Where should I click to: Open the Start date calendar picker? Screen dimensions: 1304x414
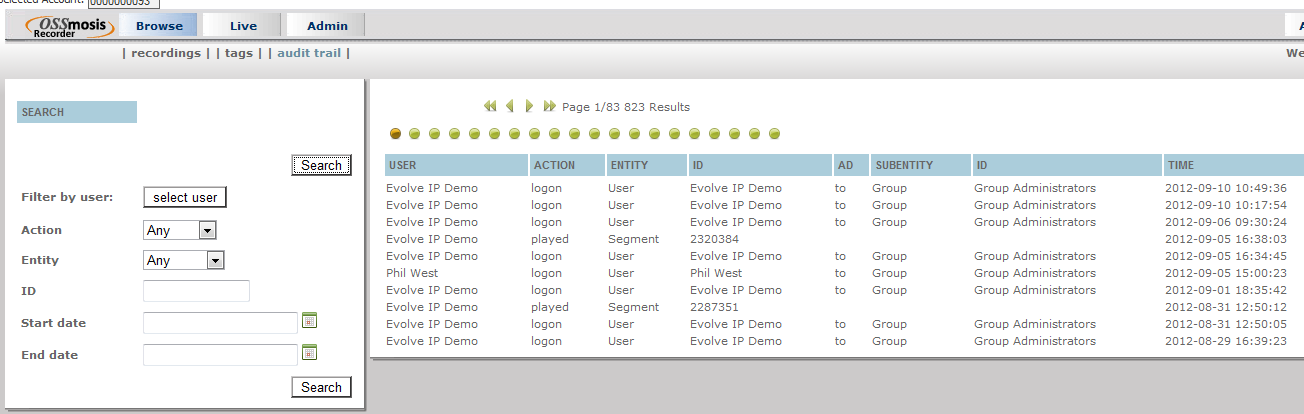click(310, 321)
